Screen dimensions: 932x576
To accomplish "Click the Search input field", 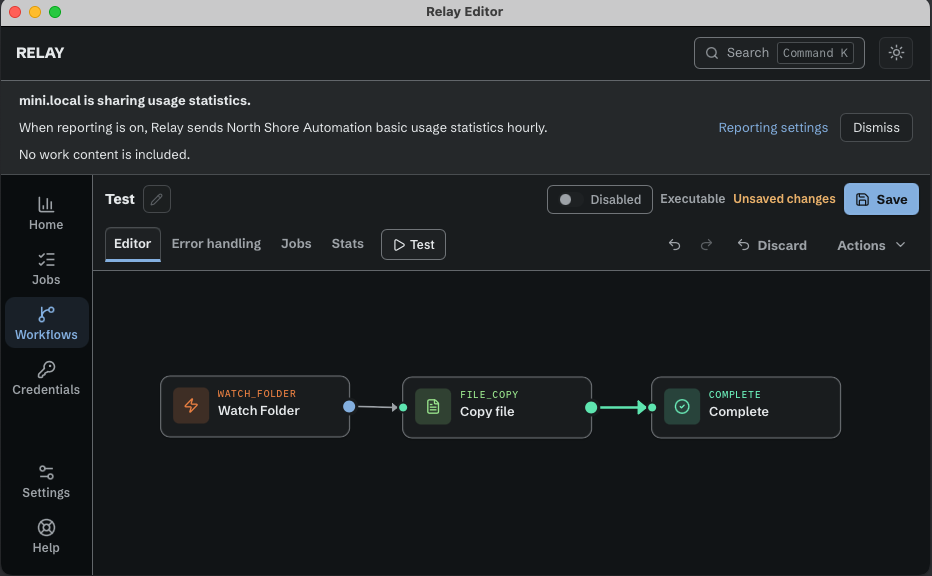I will point(779,53).
